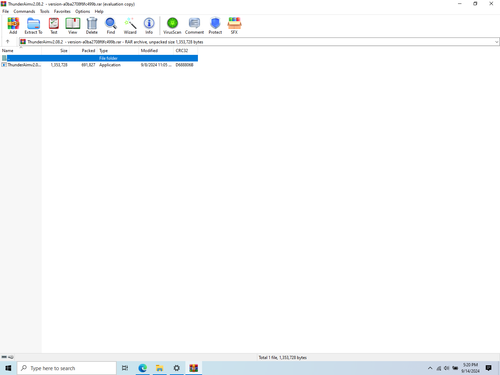500x375 pixels.
Task: Click the total files status bar text
Action: click(283, 357)
